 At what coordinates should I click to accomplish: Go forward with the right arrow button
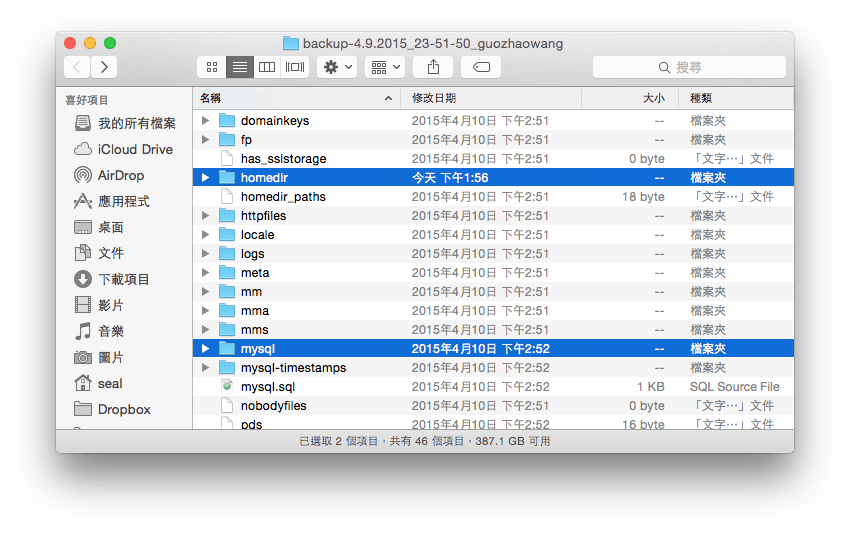[104, 67]
